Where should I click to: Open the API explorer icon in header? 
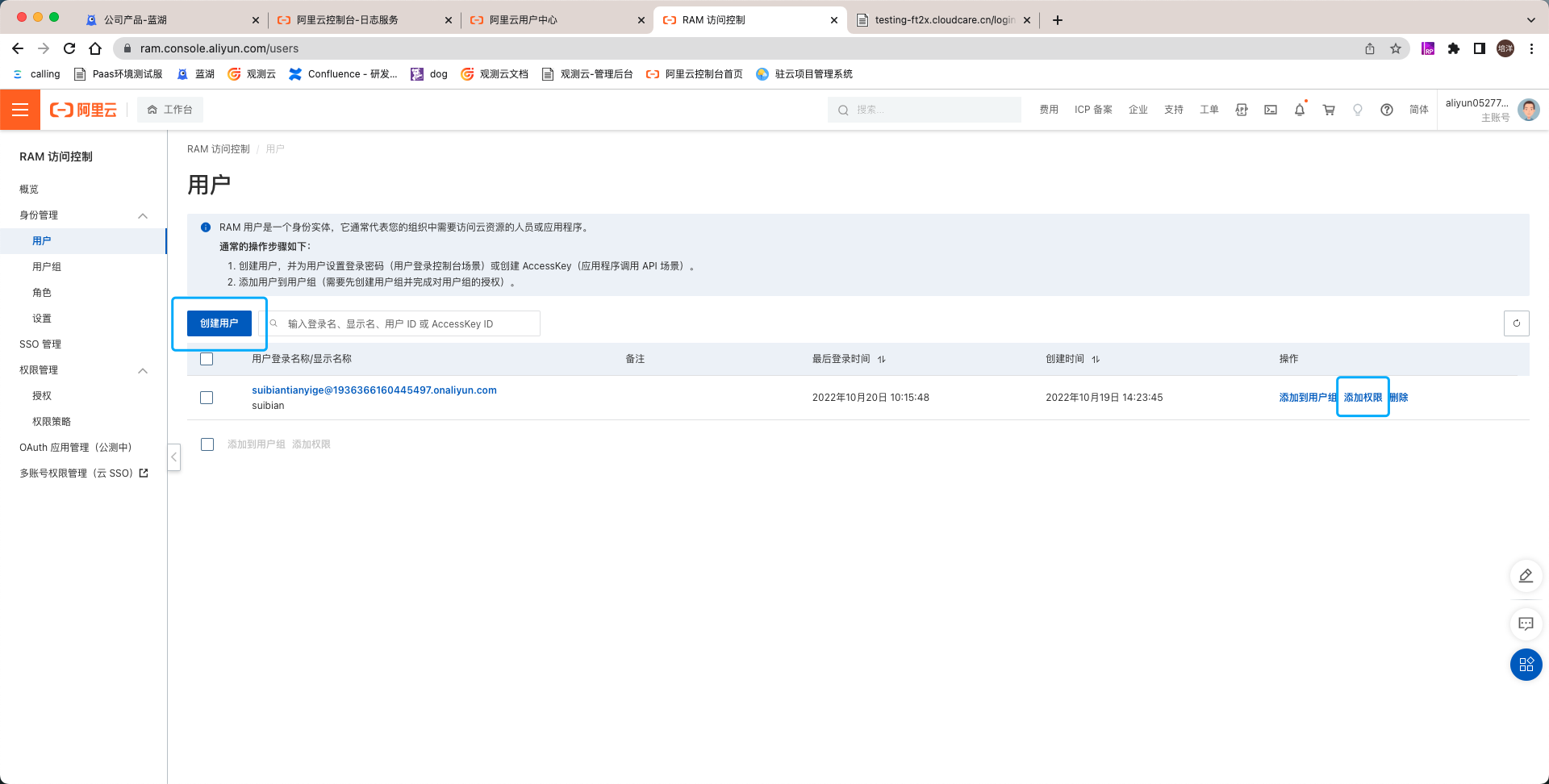(1242, 110)
